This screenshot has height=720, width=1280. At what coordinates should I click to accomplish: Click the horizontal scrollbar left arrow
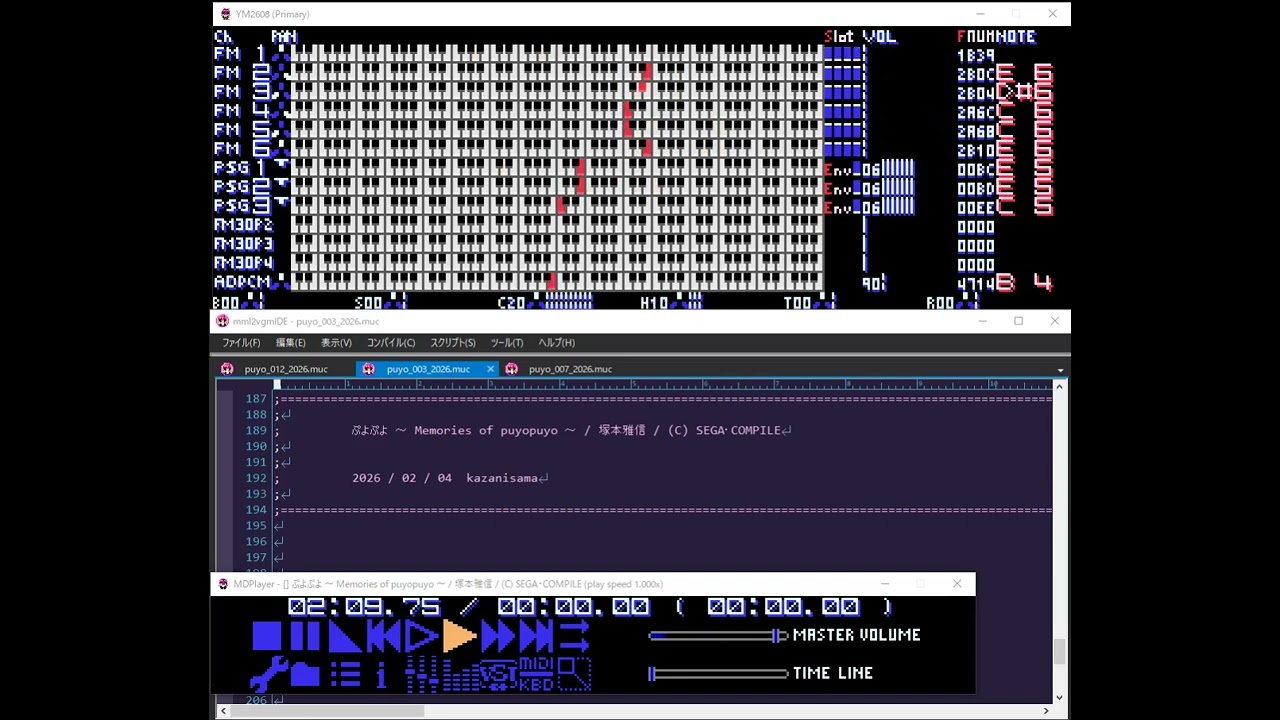click(x=222, y=711)
